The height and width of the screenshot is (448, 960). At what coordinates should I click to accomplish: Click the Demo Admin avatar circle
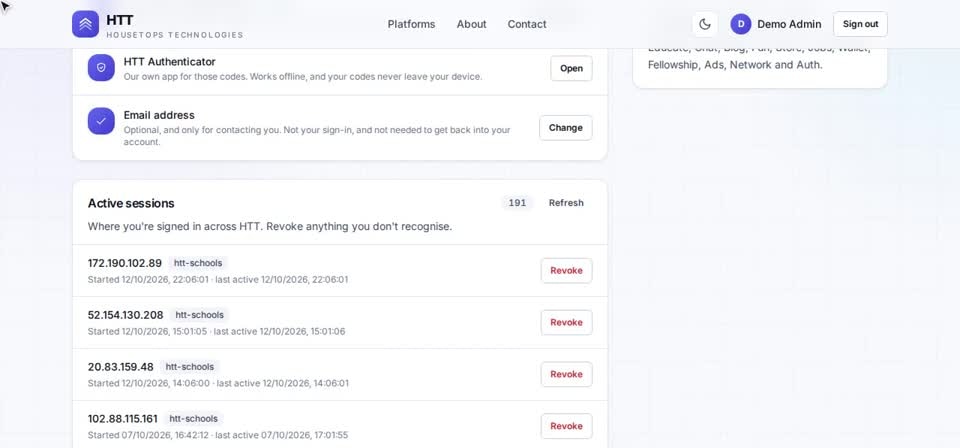[x=740, y=24]
